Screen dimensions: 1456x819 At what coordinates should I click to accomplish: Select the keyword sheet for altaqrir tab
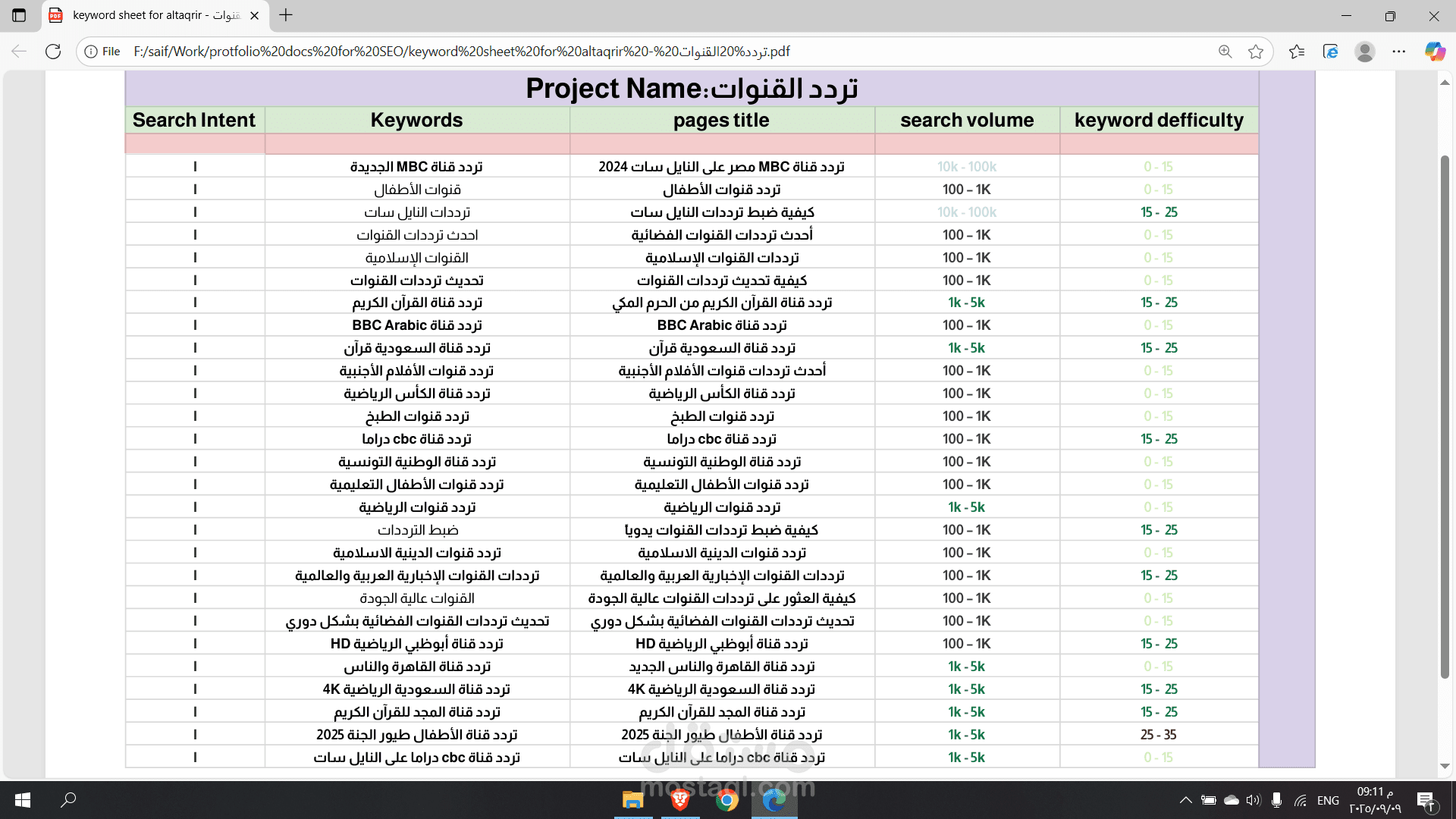point(155,15)
